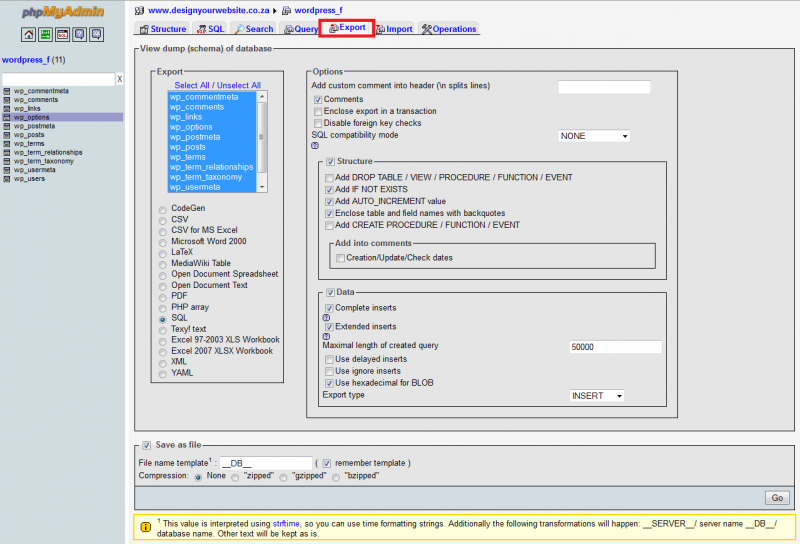Open help icon under Complete inserts
Image resolution: width=800 pixels, height=544 pixels.
327,317
